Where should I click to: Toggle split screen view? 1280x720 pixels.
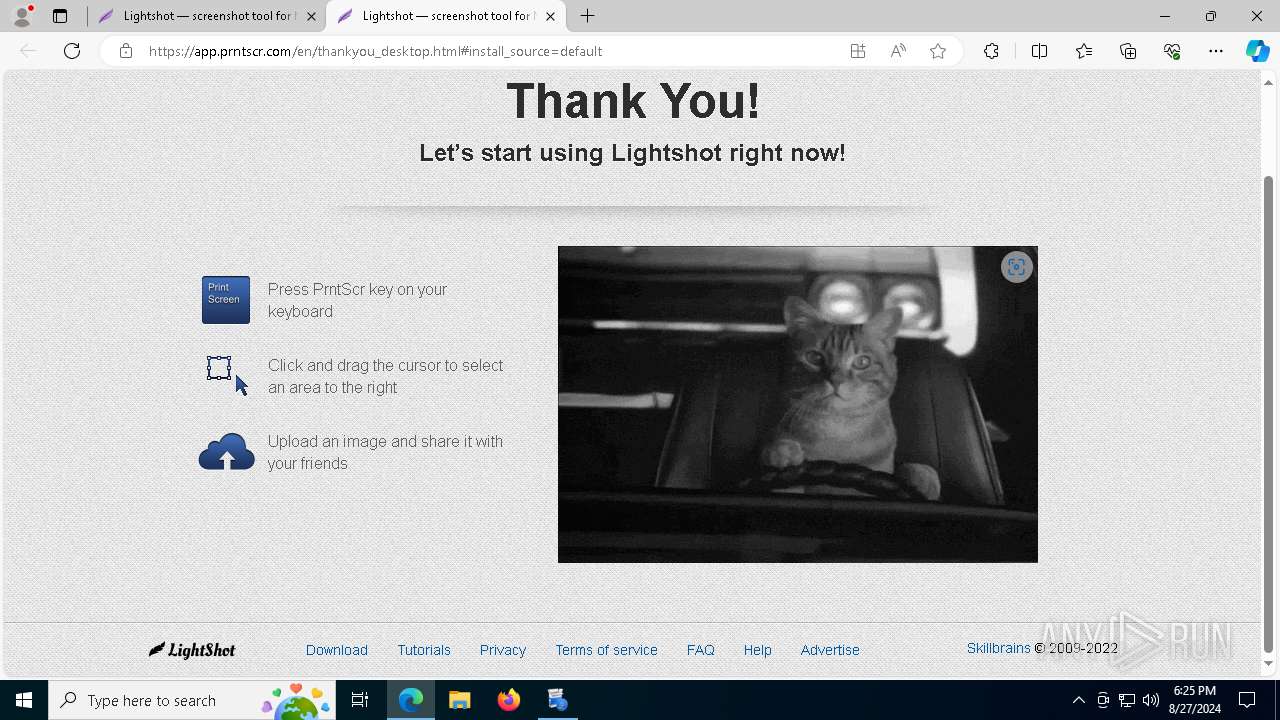pyautogui.click(x=1039, y=51)
